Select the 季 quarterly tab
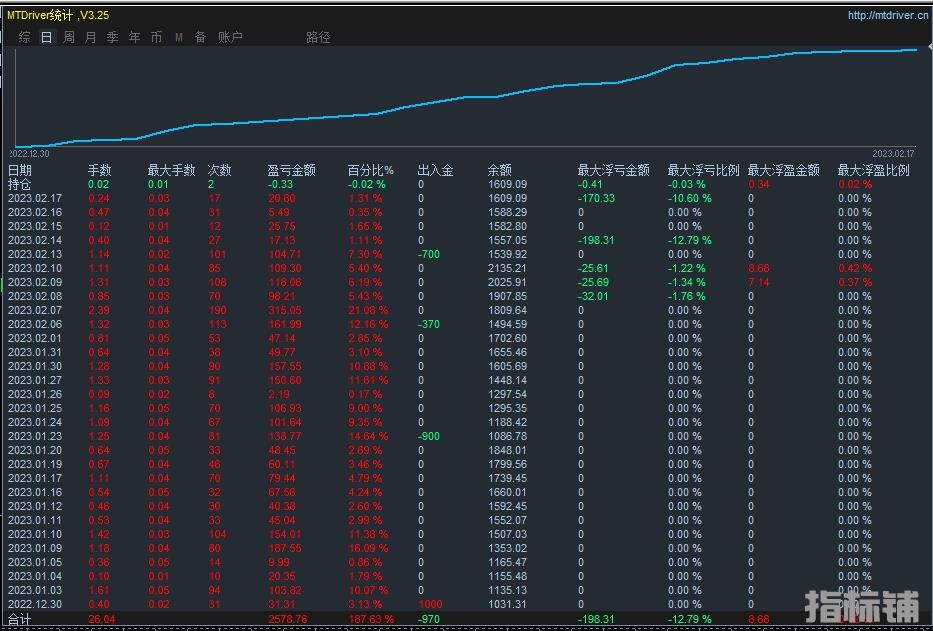Image resolution: width=933 pixels, height=631 pixels. tap(112, 37)
